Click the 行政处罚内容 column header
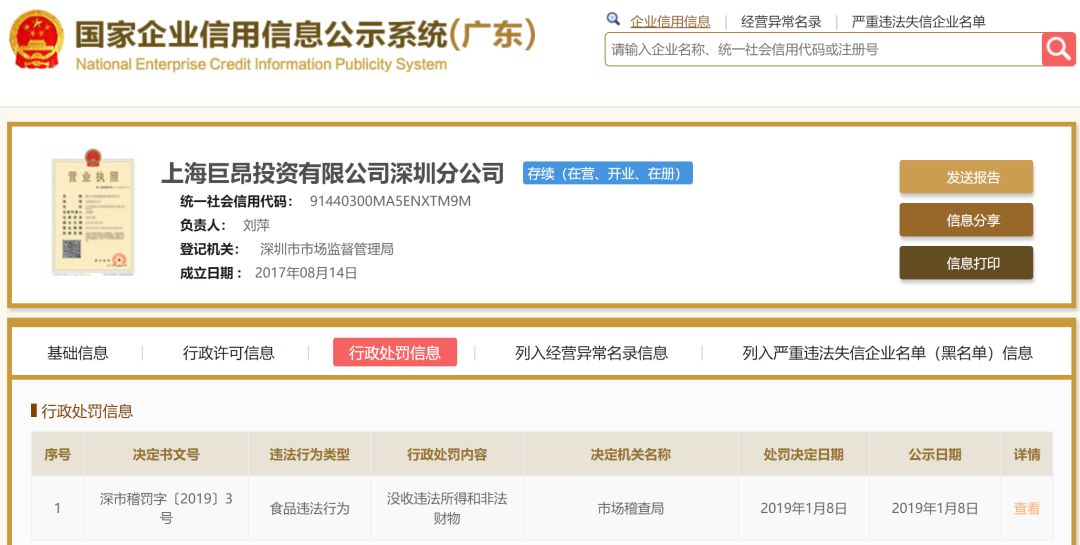Image resolution: width=1080 pixels, height=545 pixels. [x=447, y=454]
